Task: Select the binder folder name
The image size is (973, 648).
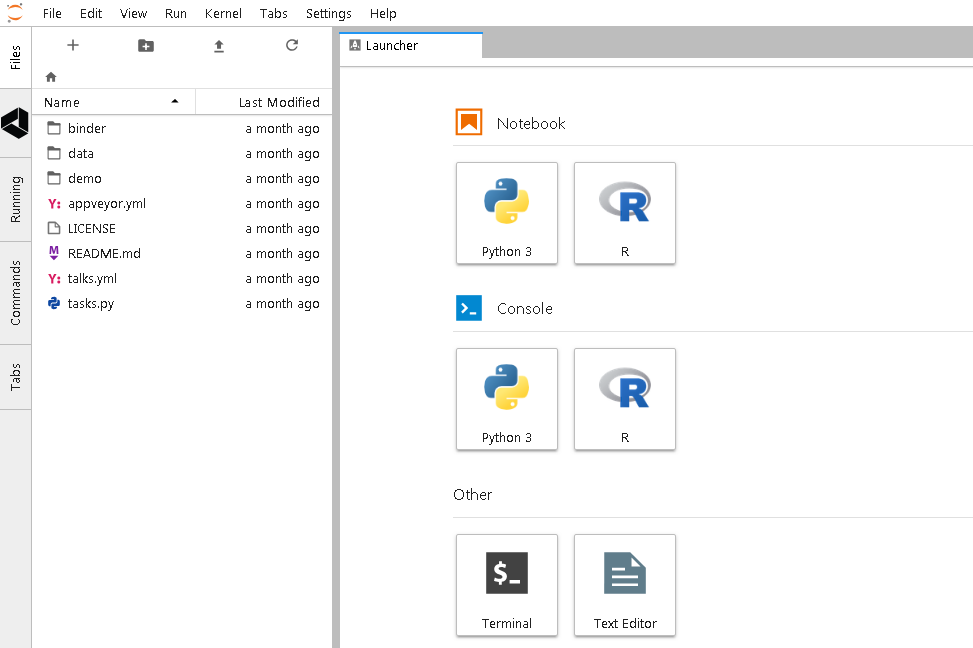Action: tap(87, 128)
